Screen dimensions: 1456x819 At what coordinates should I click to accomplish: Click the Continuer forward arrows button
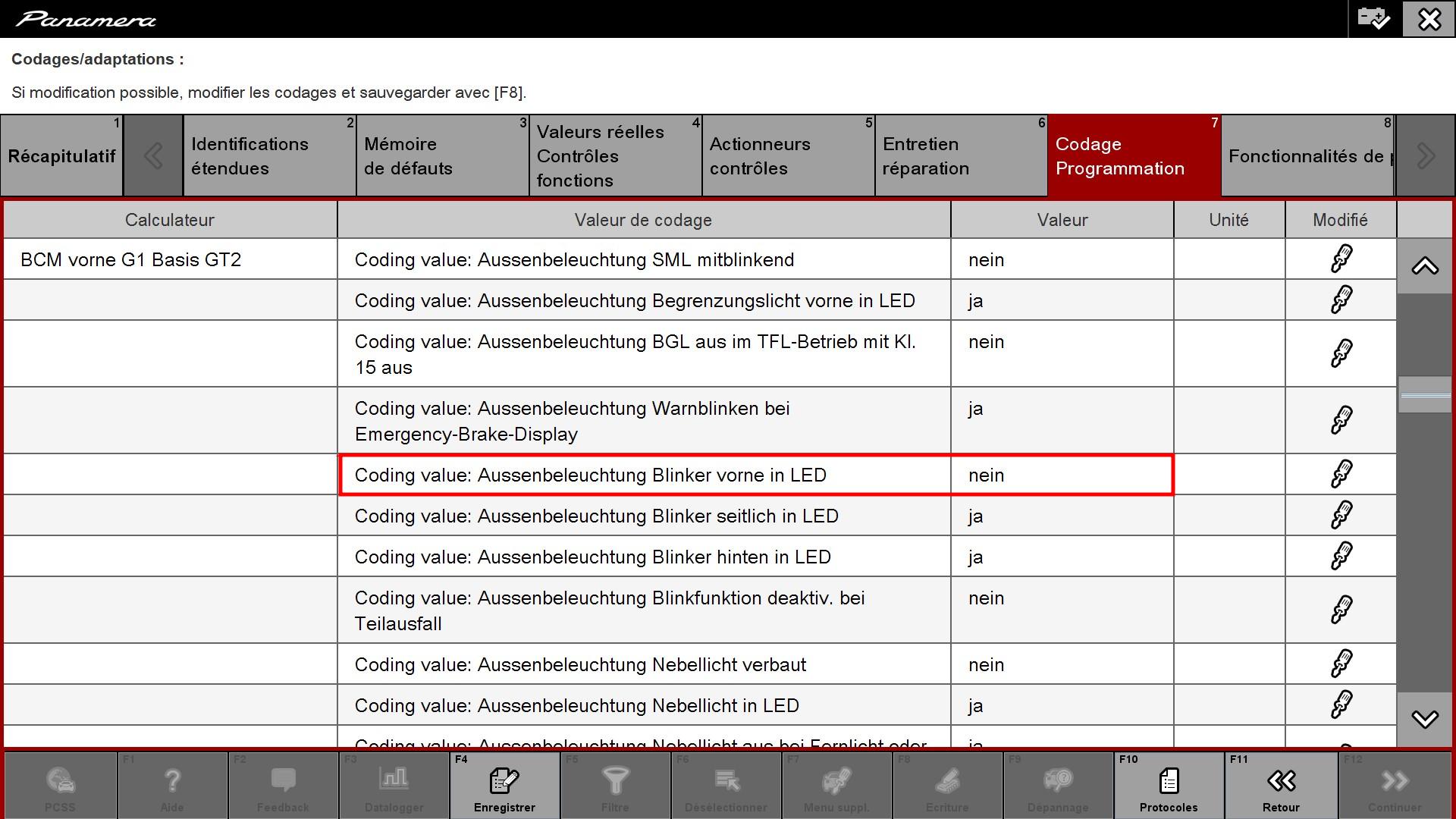coord(1395,785)
